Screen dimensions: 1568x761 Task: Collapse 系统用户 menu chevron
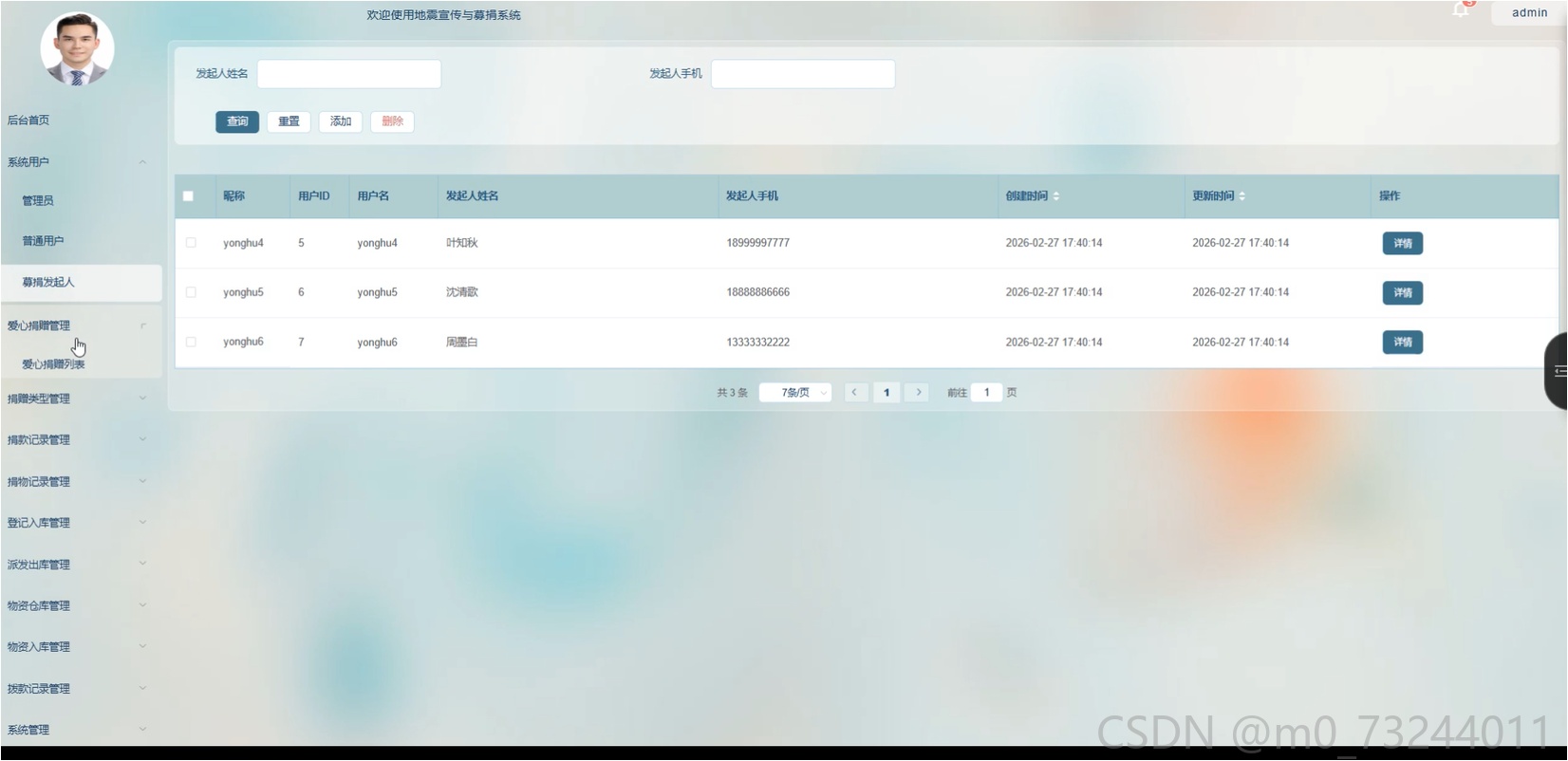click(142, 162)
